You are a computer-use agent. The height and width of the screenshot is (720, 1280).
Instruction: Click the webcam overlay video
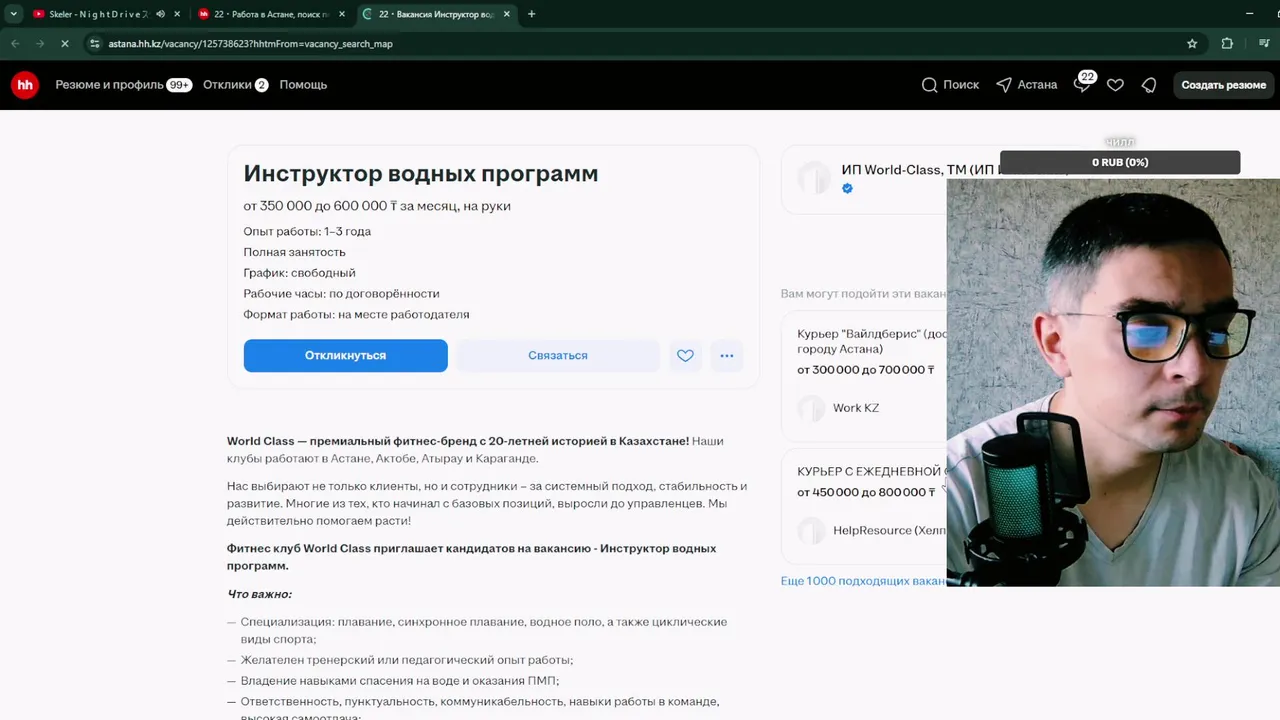click(1113, 382)
